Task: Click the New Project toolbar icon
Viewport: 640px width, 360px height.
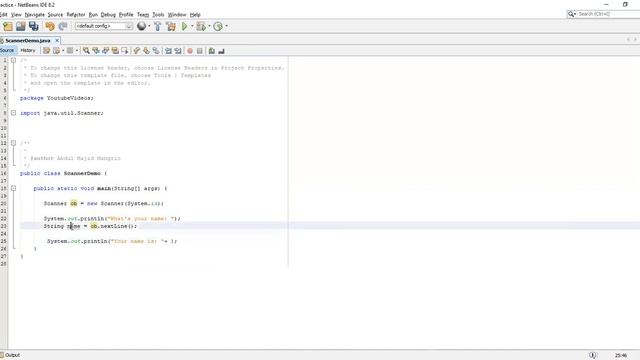Action: pos(8,27)
